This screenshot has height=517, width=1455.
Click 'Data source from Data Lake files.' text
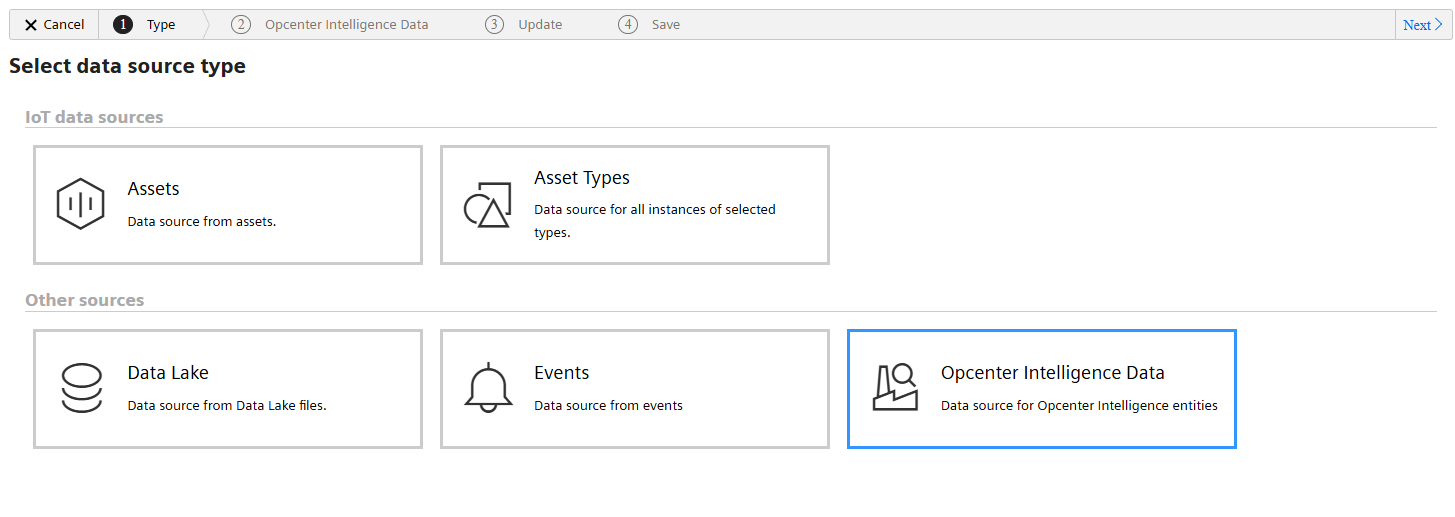click(x=228, y=406)
